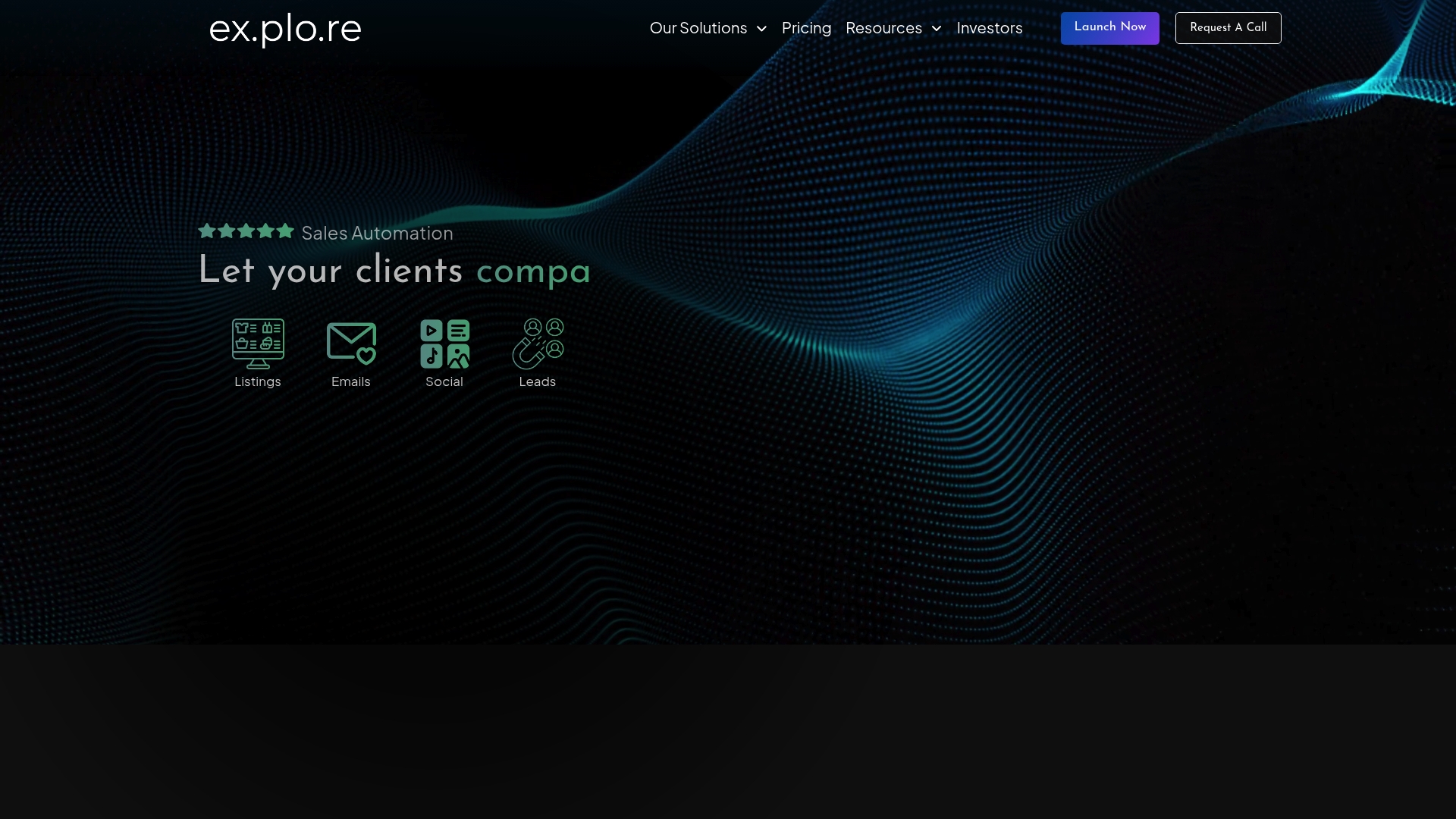Click the Sales Automation text

coord(378,234)
